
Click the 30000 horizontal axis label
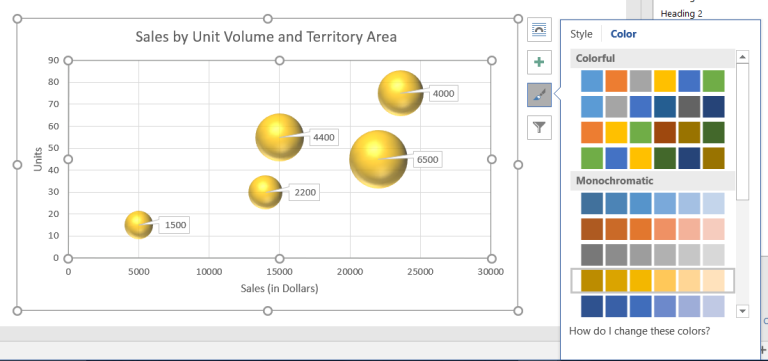coord(491,272)
